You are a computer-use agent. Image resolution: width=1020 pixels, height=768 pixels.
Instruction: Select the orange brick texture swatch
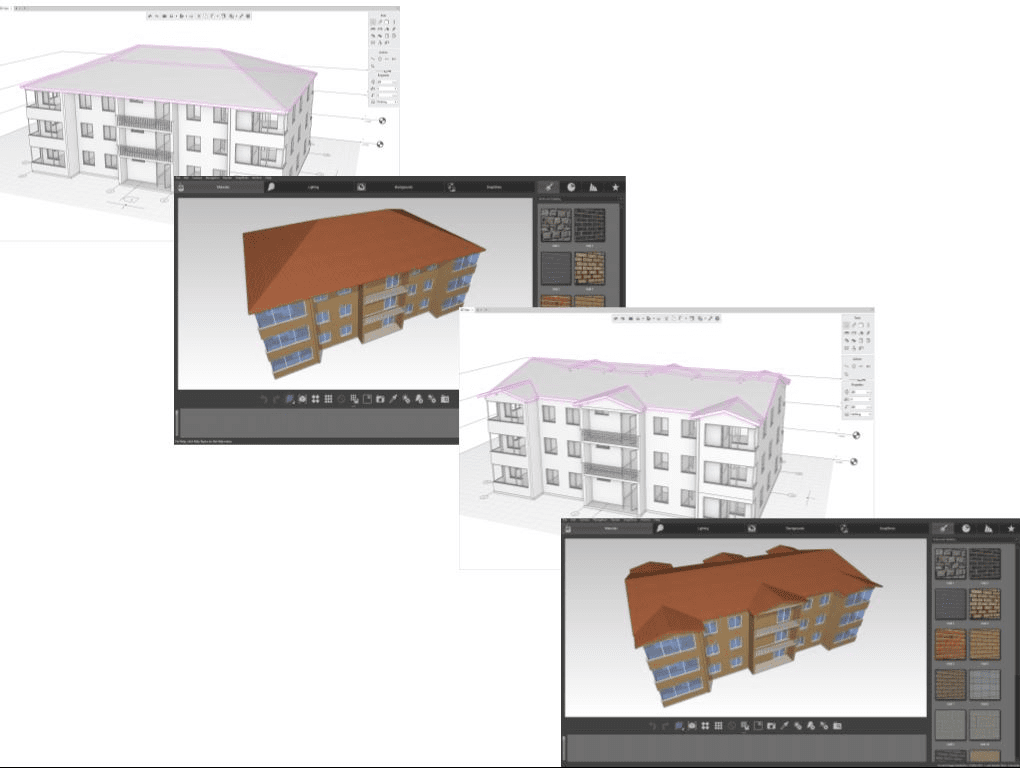pos(951,643)
